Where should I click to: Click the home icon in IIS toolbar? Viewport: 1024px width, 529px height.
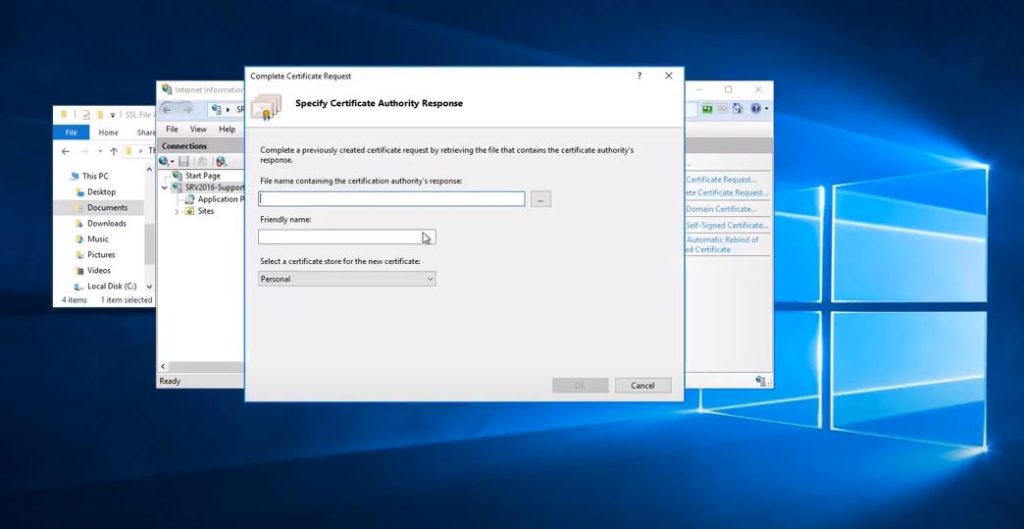[x=738, y=108]
